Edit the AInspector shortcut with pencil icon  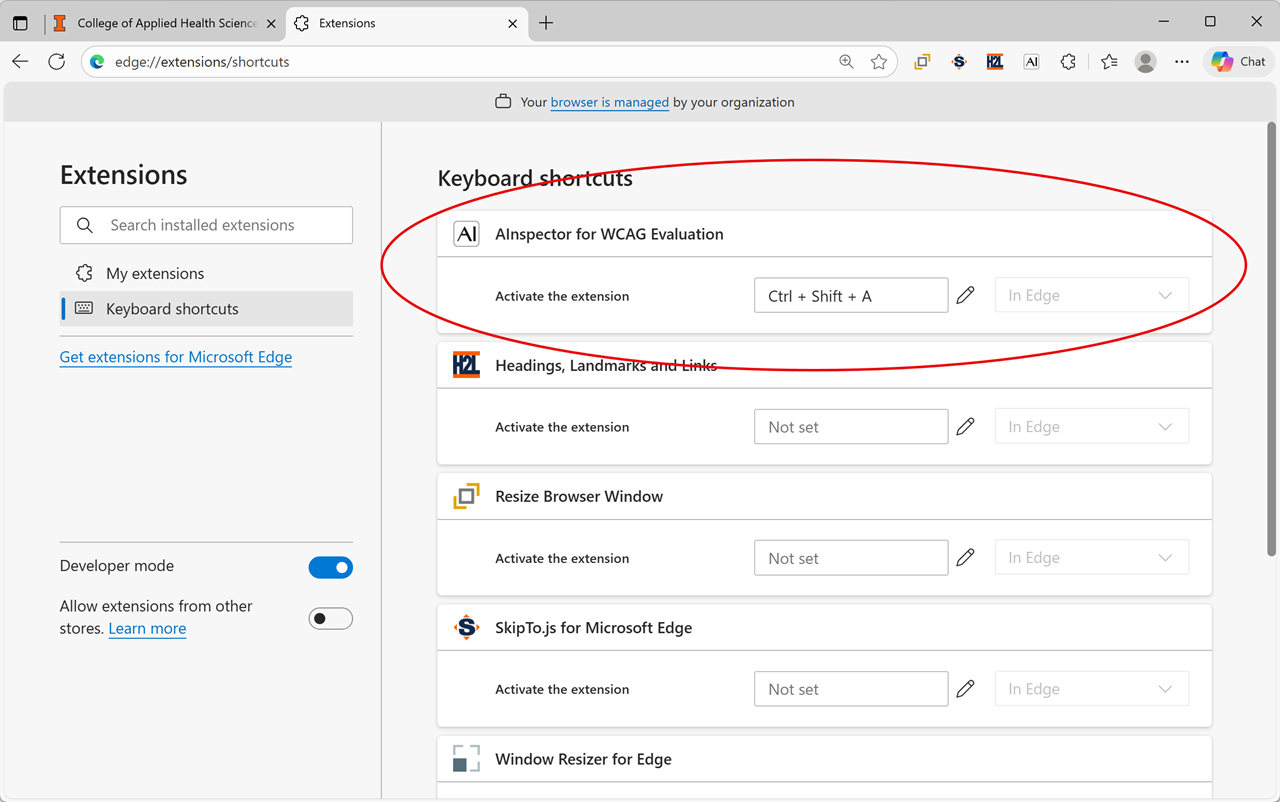pos(965,296)
